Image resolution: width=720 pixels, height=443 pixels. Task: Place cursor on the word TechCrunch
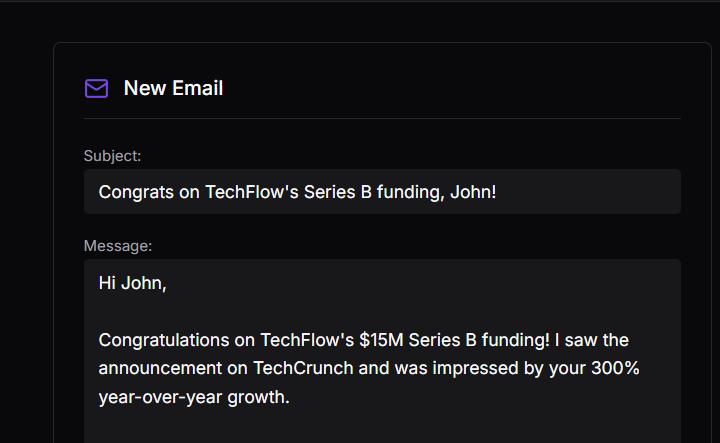click(x=303, y=368)
